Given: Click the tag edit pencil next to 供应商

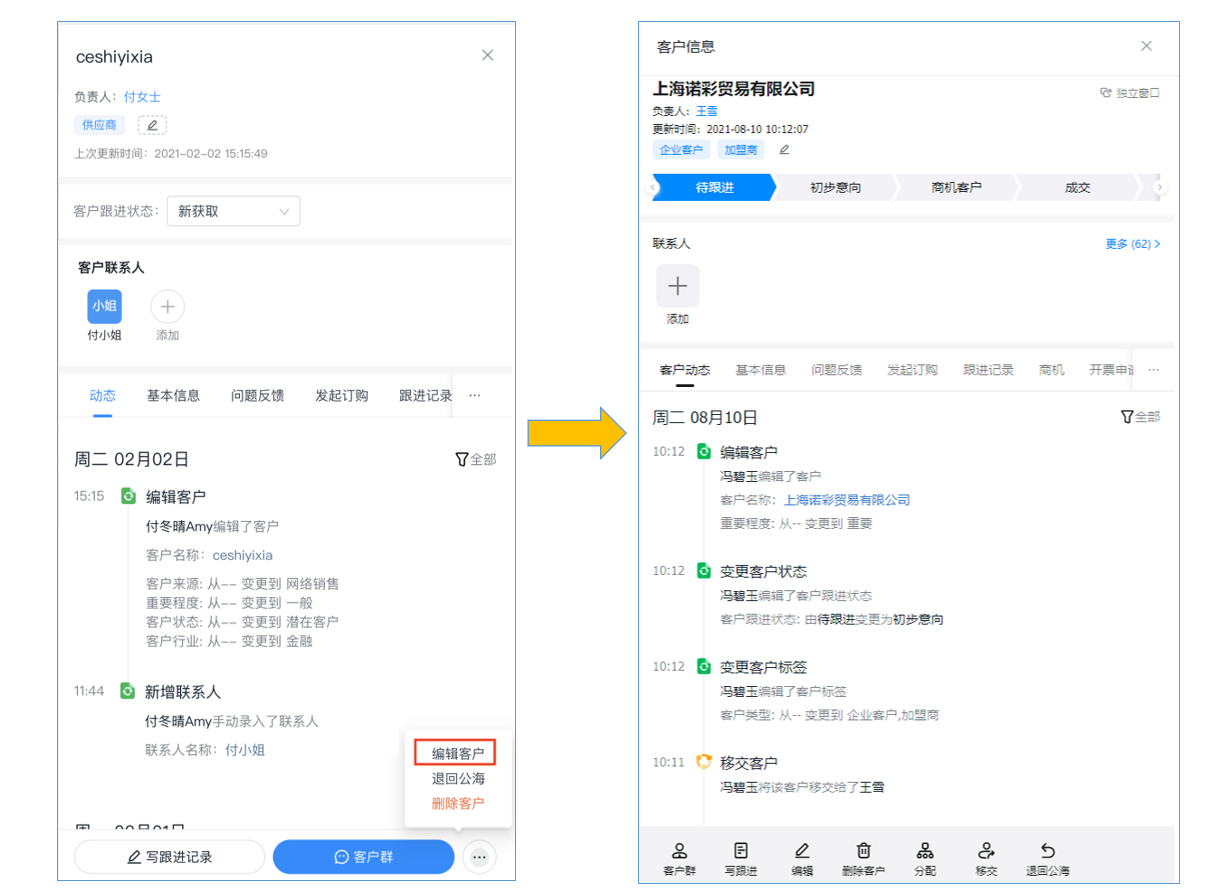Looking at the screenshot, I should point(152,125).
